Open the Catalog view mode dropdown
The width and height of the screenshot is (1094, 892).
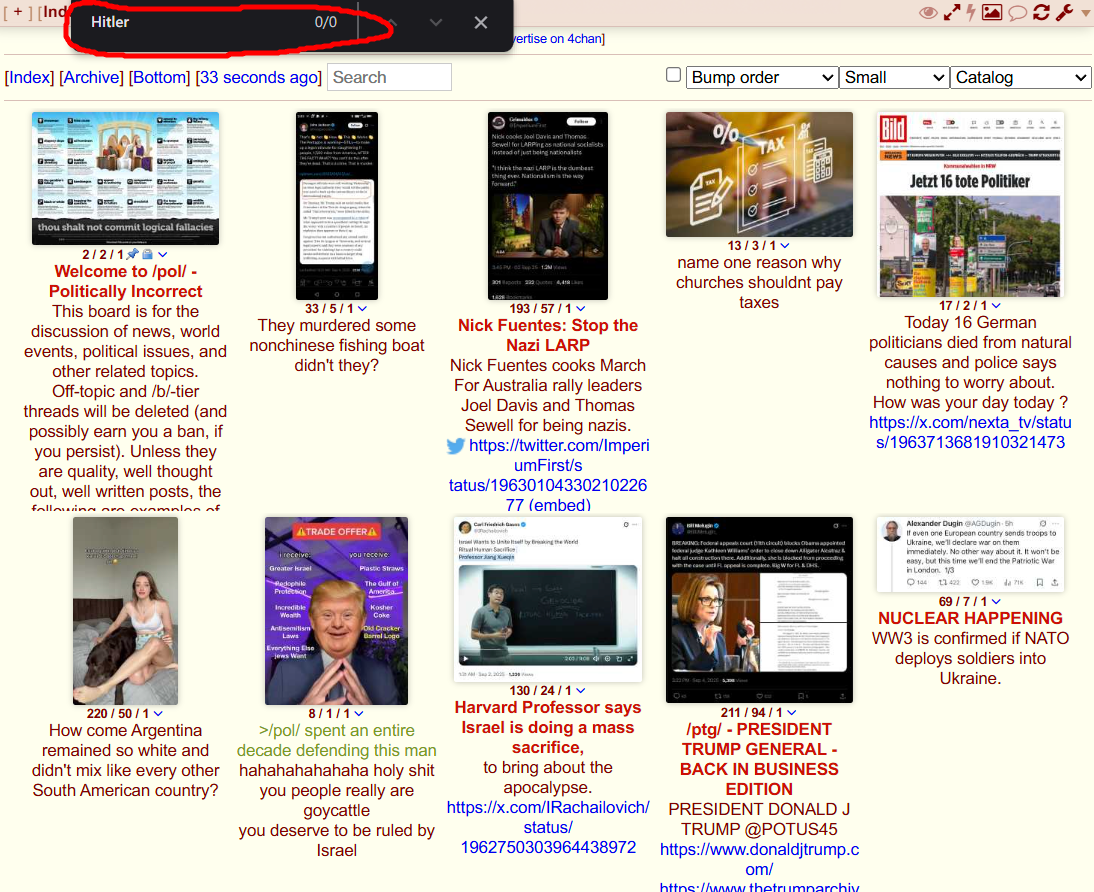click(x=1020, y=77)
